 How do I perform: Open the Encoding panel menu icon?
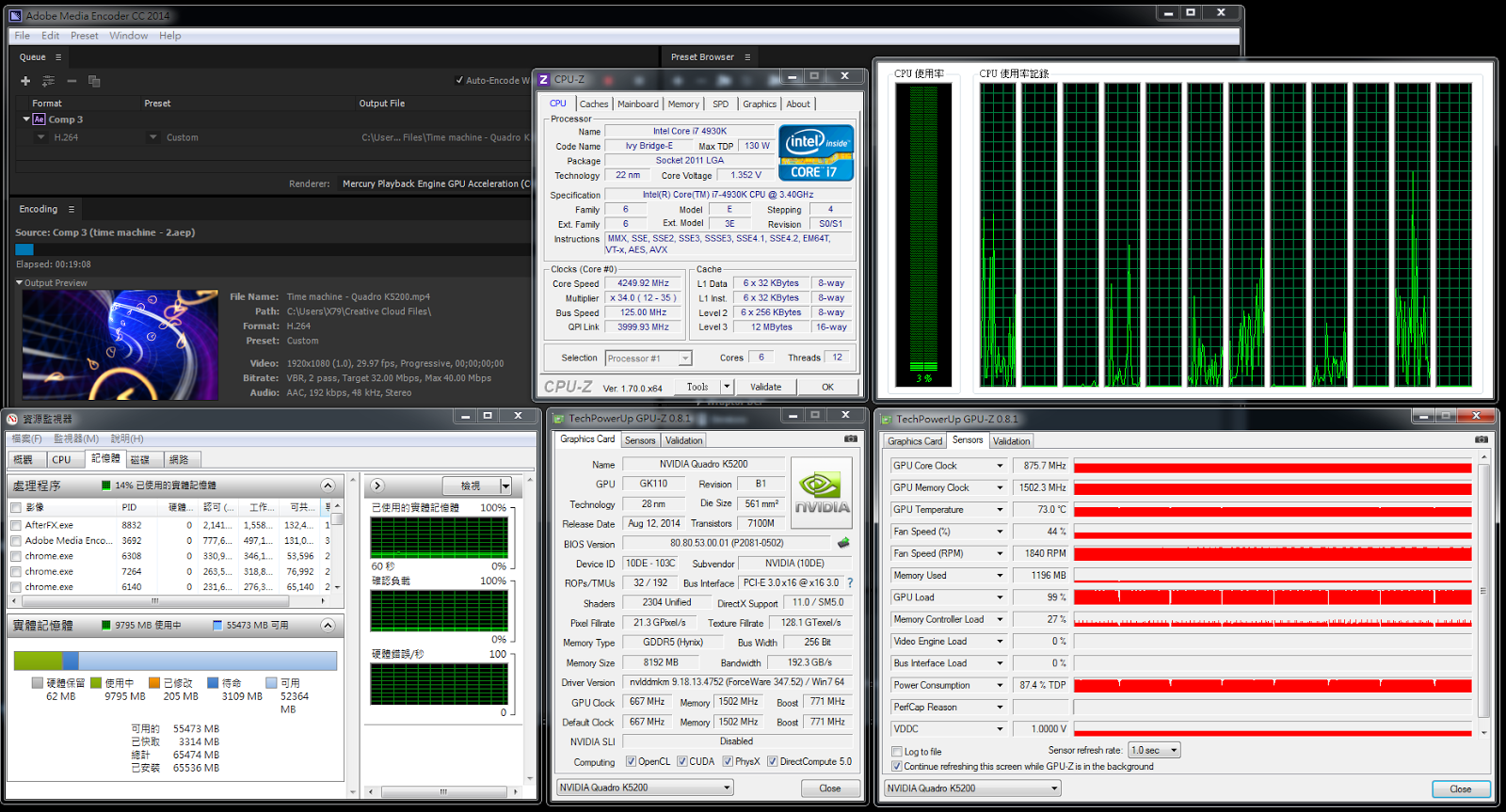pos(71,209)
